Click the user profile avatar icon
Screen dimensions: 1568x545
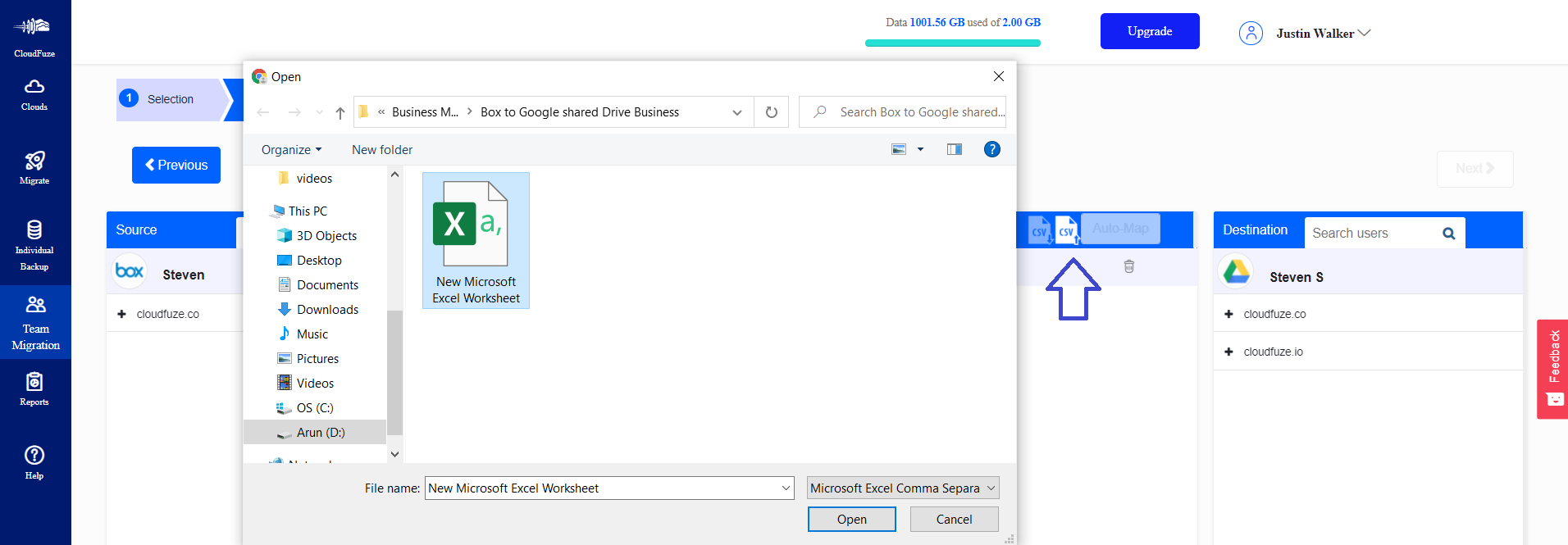1251,33
